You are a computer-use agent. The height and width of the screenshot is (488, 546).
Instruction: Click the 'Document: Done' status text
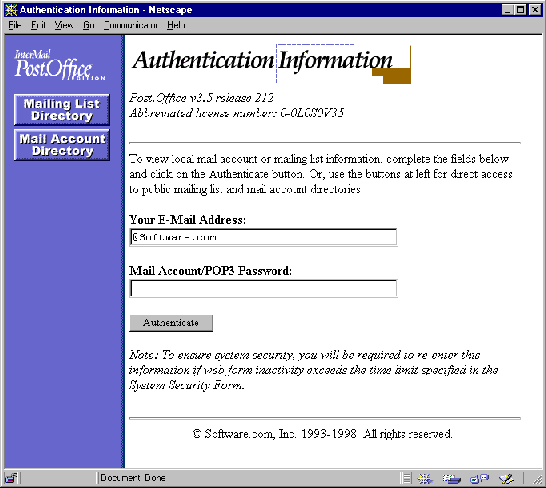tap(133, 478)
